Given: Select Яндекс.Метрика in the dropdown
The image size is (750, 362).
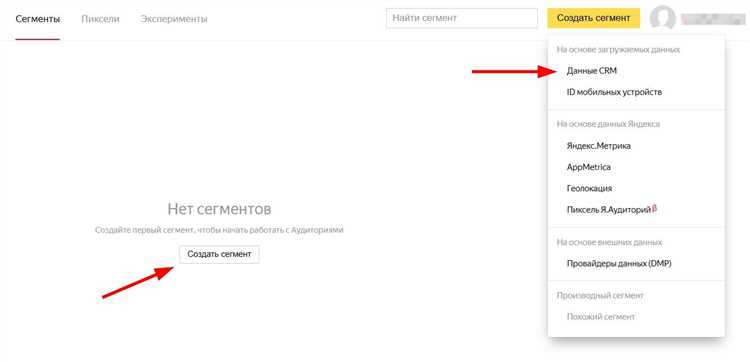Looking at the screenshot, I should [x=598, y=146].
